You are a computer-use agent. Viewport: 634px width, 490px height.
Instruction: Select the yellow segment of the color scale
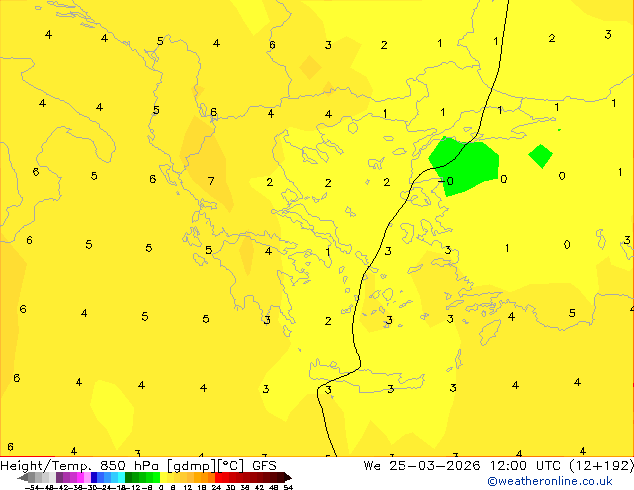tap(170, 477)
